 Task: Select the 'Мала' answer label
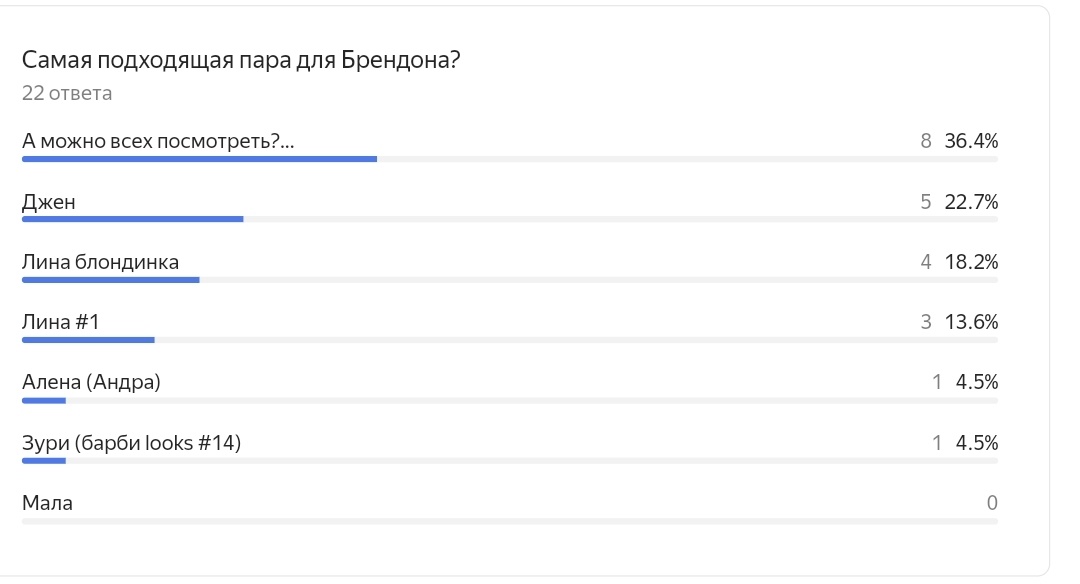click(47, 503)
